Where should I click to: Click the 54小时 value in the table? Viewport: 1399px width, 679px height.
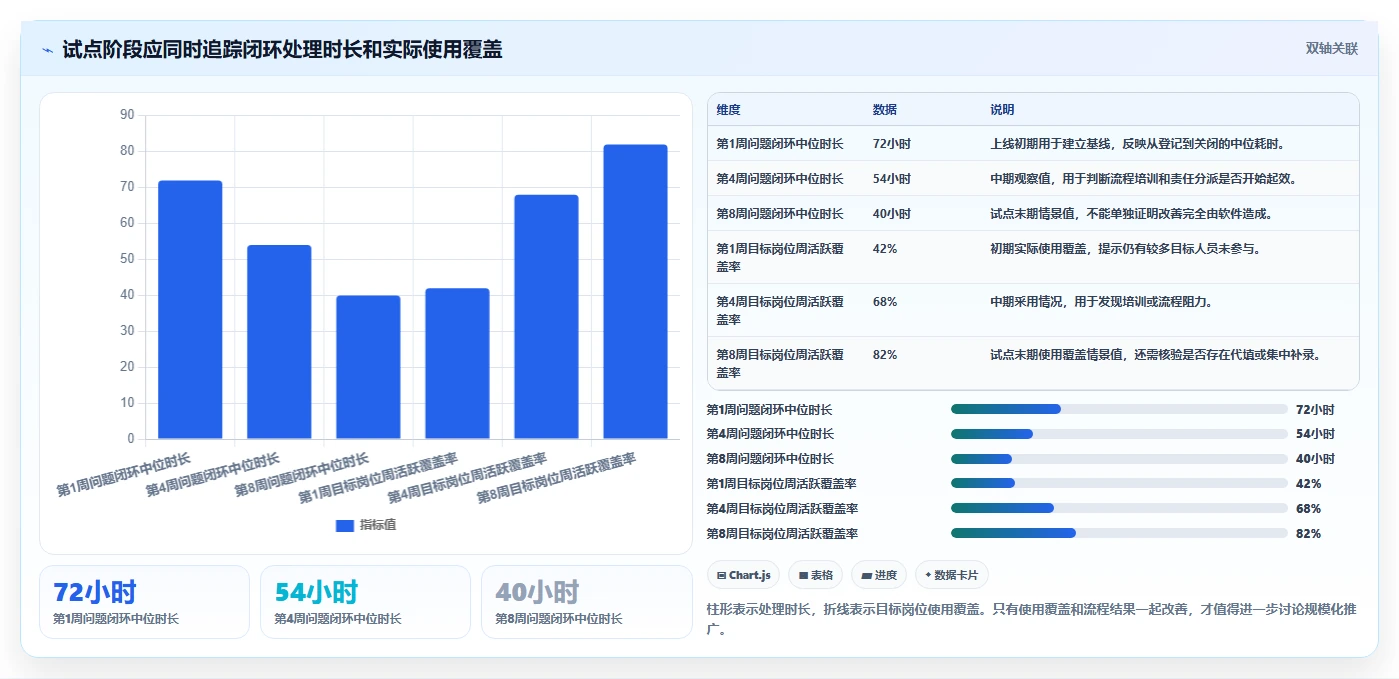891,179
